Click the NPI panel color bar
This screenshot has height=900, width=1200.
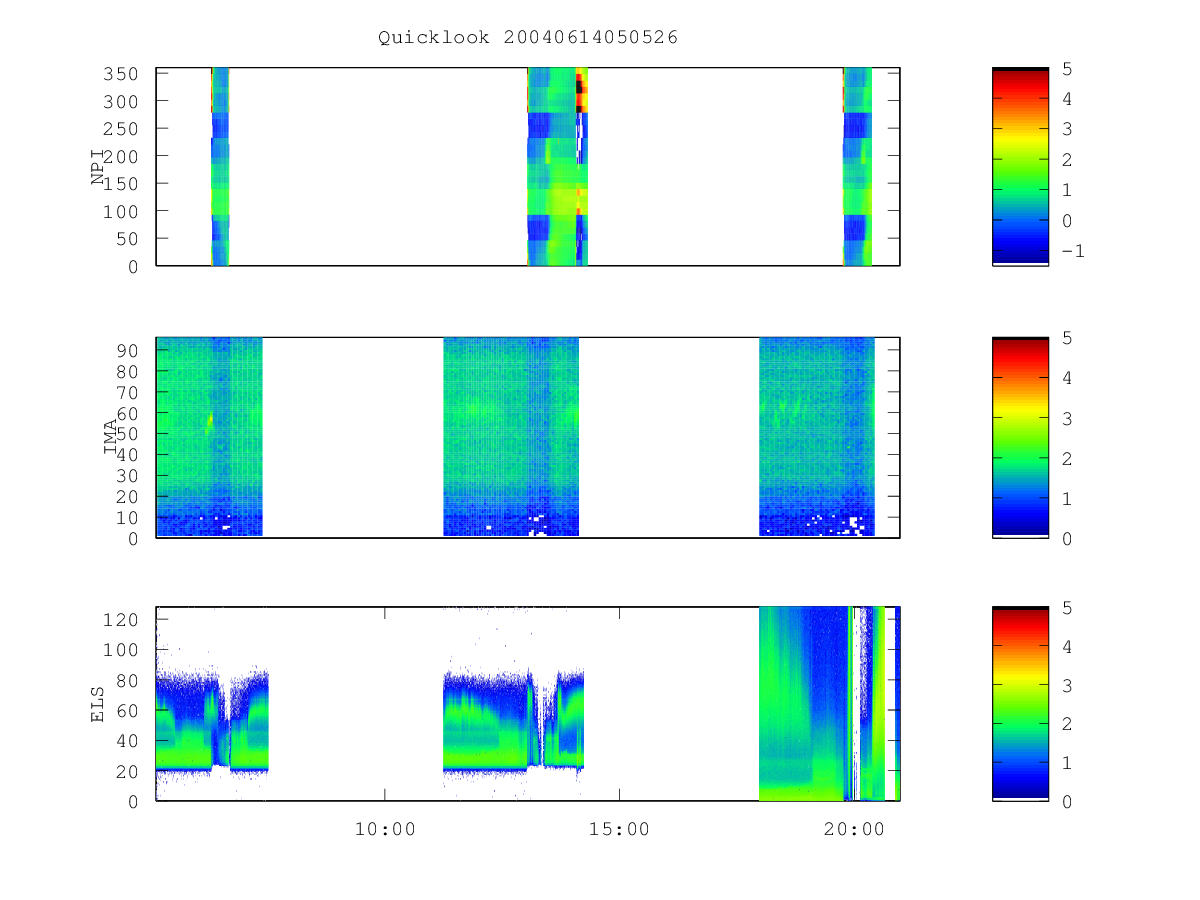tap(1020, 166)
